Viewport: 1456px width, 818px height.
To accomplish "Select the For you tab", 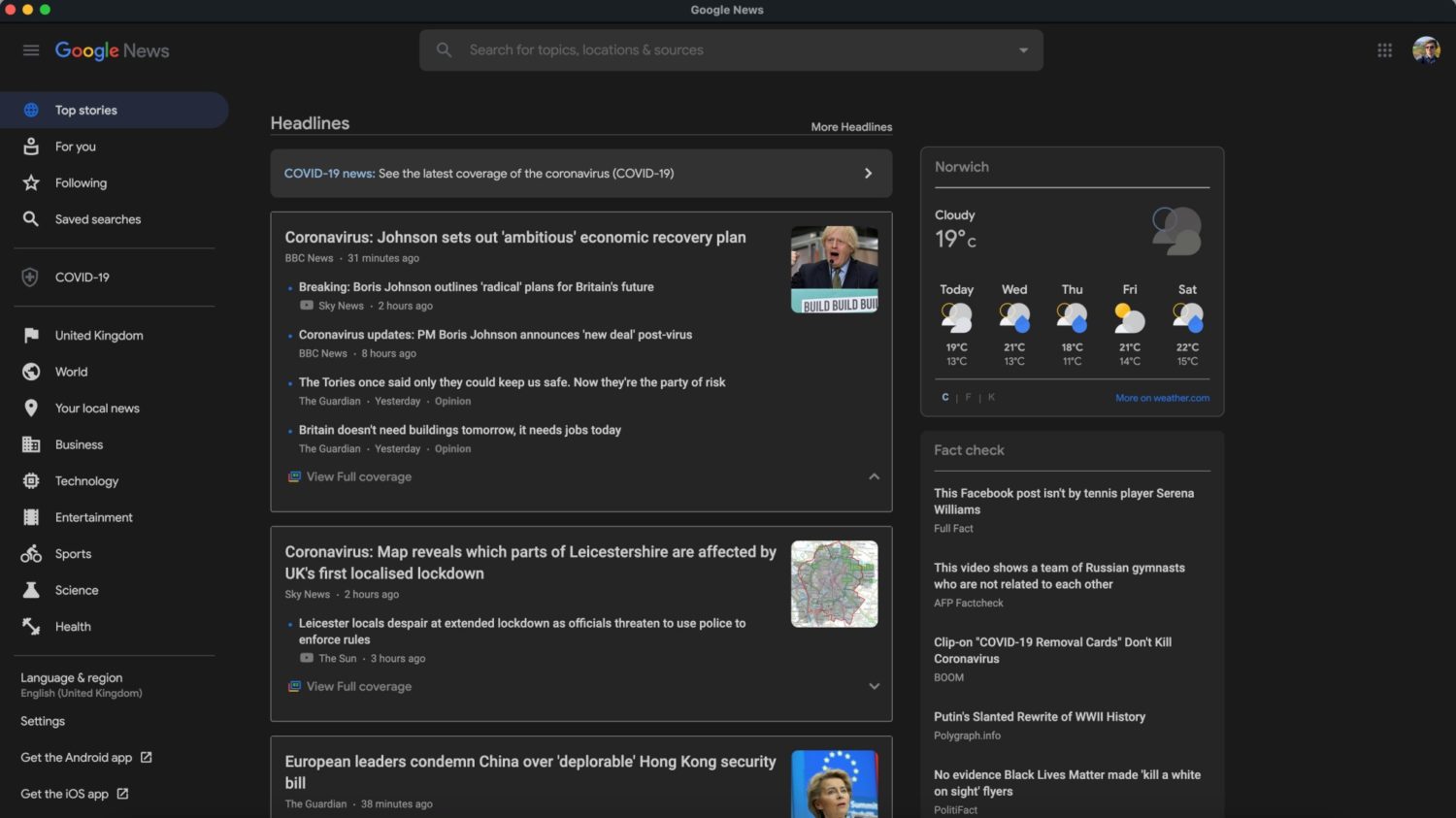I will [x=75, y=147].
